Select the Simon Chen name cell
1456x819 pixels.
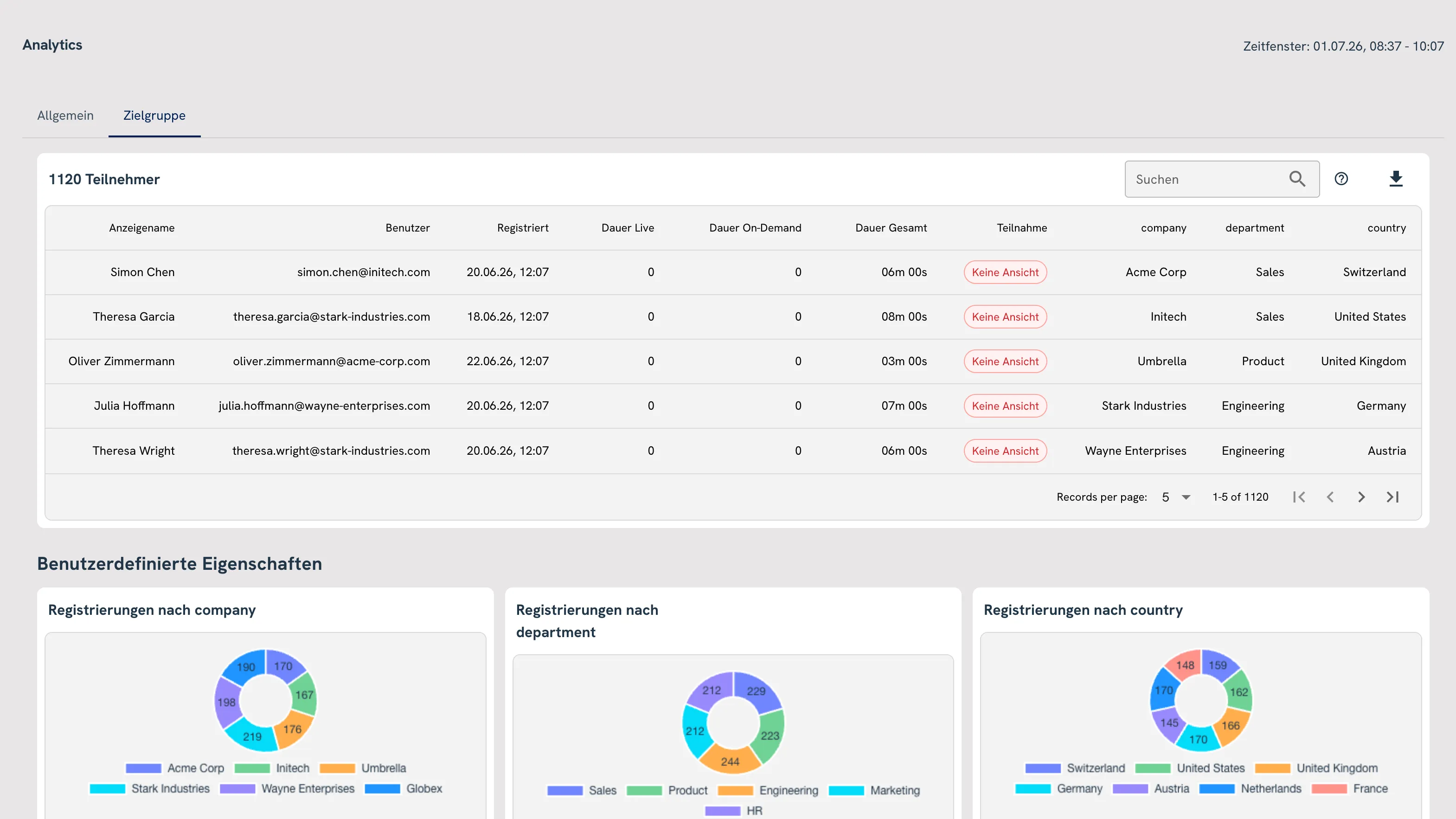pyautogui.click(x=142, y=272)
